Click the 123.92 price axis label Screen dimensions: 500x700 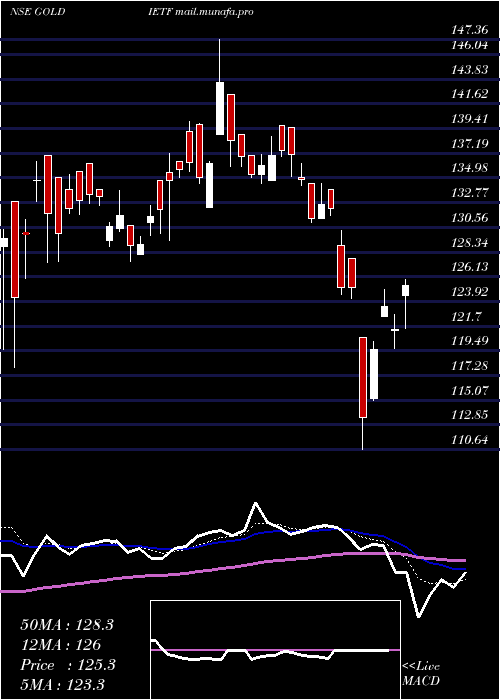pyautogui.click(x=469, y=292)
